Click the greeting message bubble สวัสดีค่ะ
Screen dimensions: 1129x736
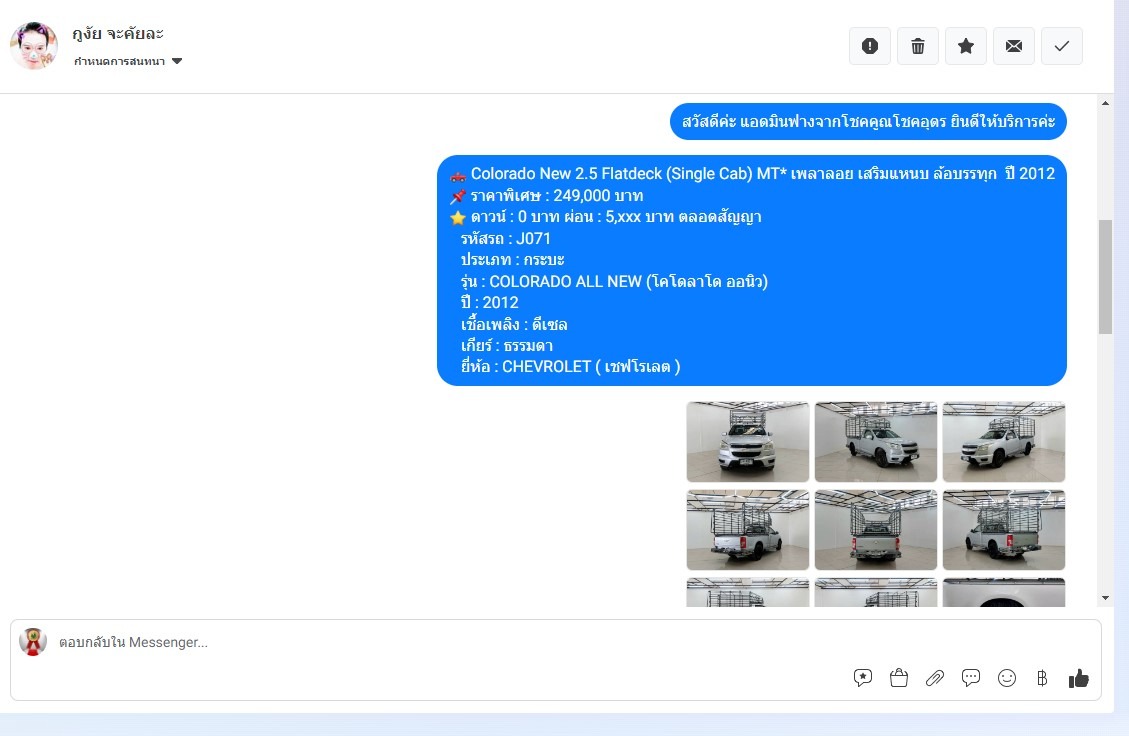coord(868,122)
